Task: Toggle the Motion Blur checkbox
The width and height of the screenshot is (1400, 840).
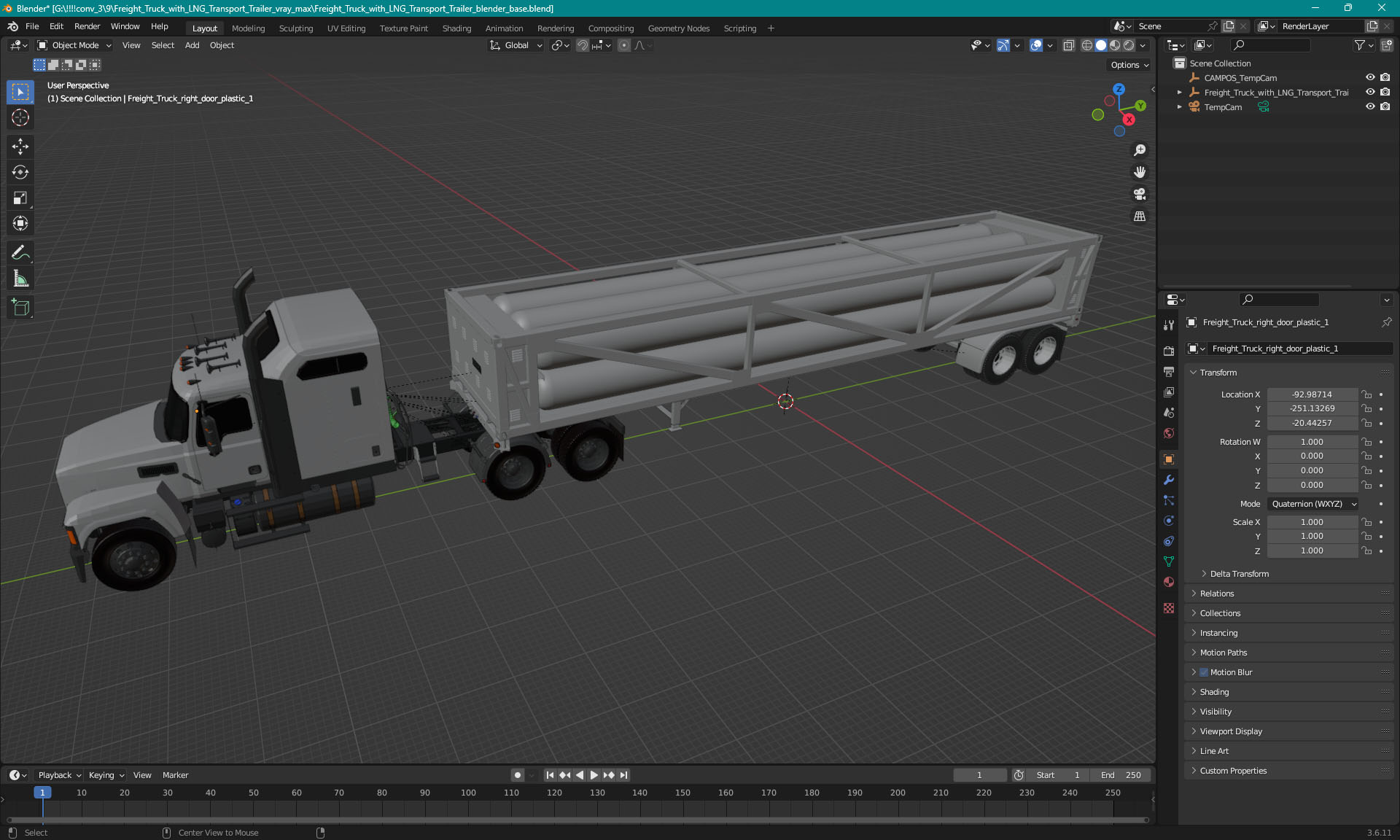Action: [1204, 672]
